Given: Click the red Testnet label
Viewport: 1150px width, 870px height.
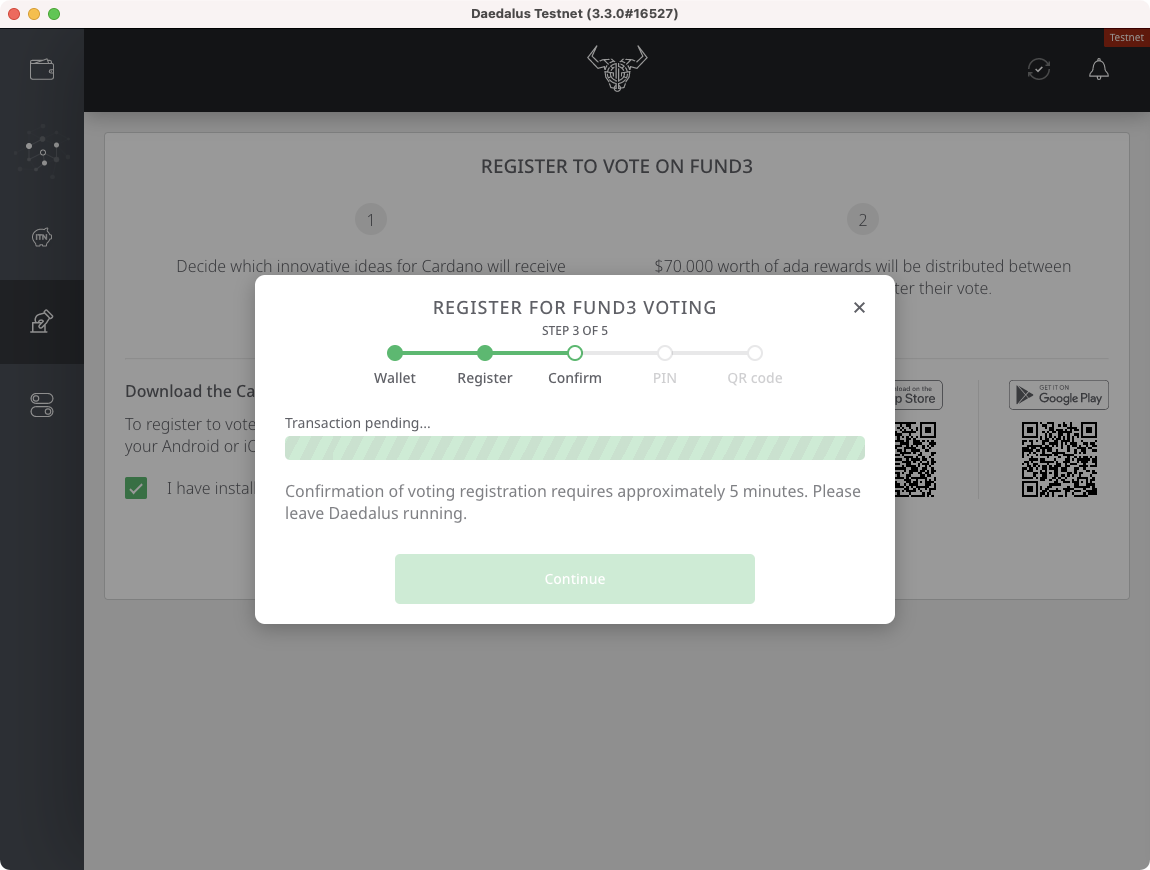Looking at the screenshot, I should (1126, 37).
